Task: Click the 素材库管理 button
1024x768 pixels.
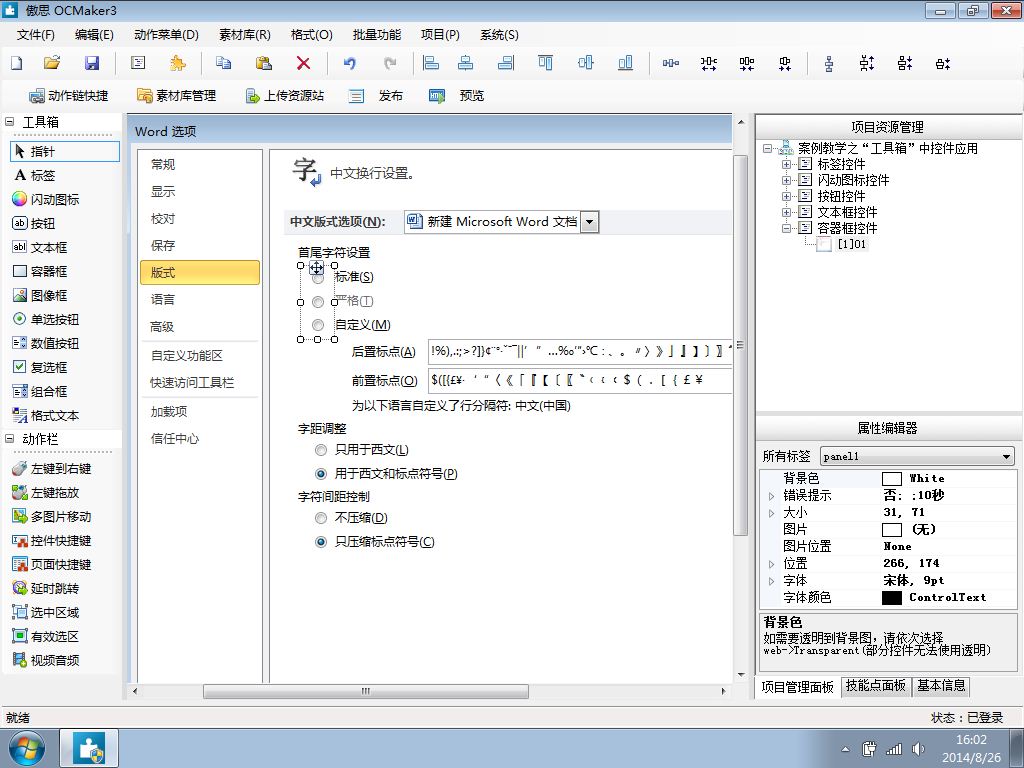Action: click(176, 96)
